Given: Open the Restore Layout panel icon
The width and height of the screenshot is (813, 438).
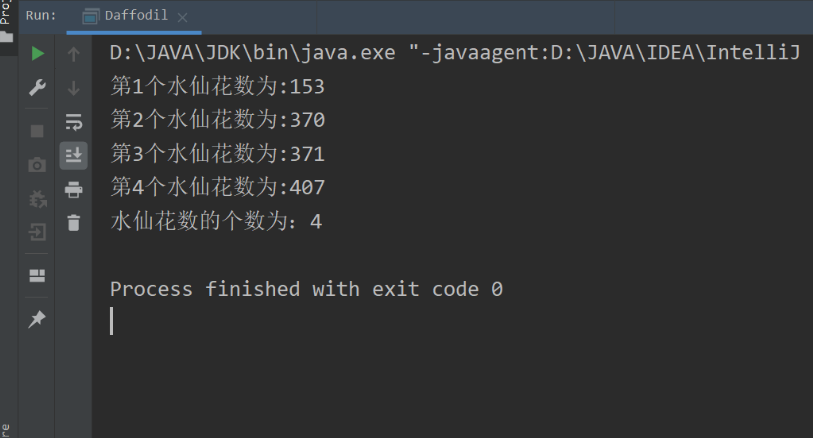Looking at the screenshot, I should click(37, 276).
